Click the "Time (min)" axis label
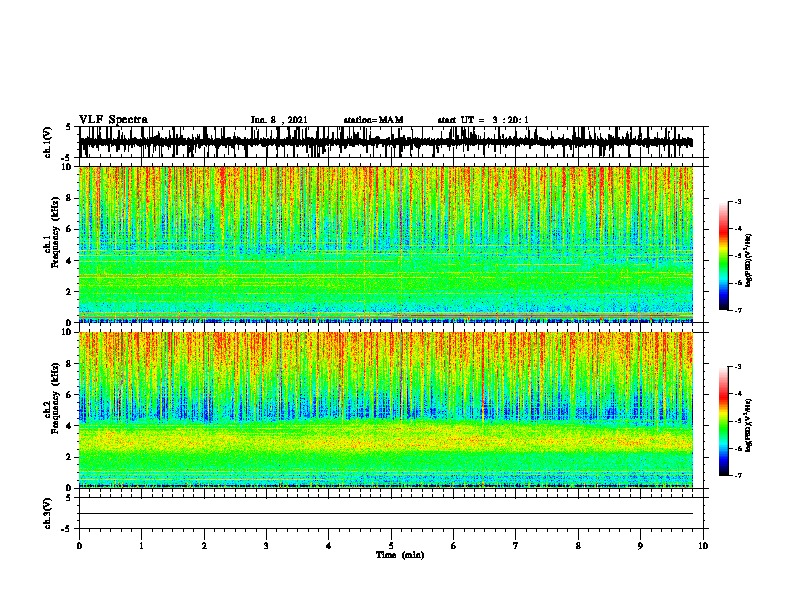The width and height of the screenshot is (792, 612). (x=400, y=555)
